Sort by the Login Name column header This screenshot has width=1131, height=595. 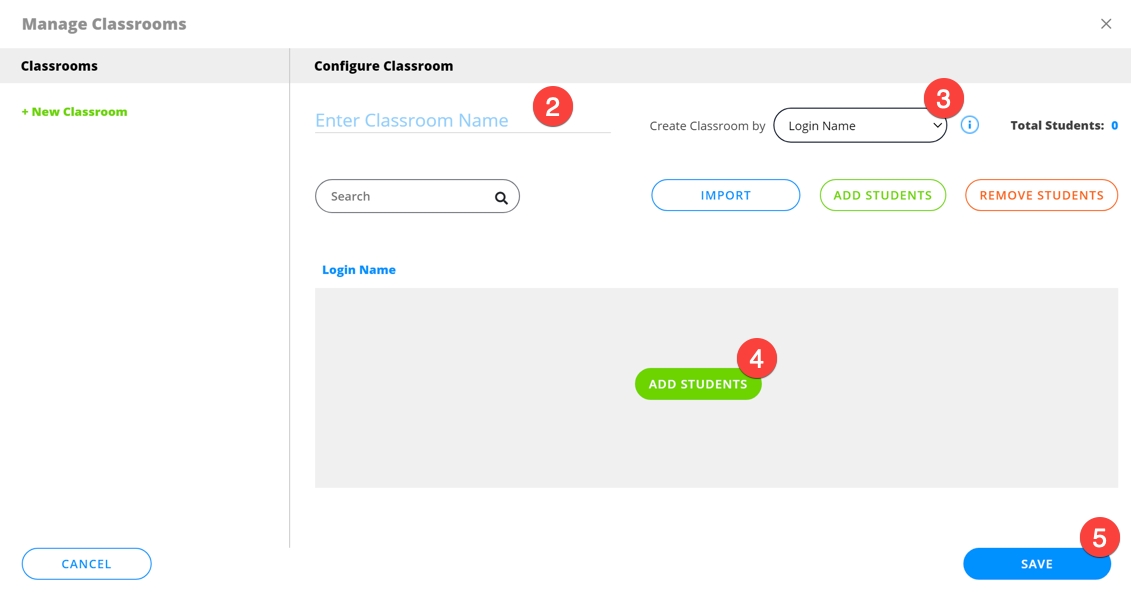[x=359, y=270]
